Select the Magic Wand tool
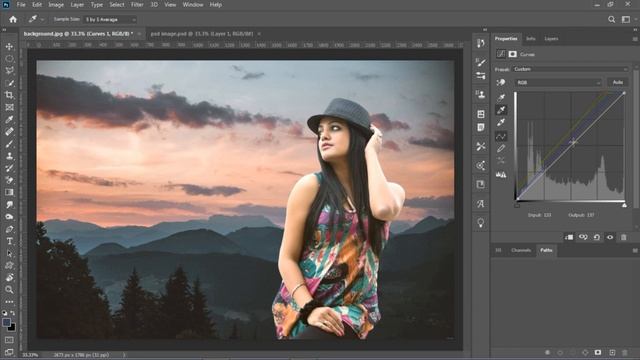 click(x=9, y=83)
